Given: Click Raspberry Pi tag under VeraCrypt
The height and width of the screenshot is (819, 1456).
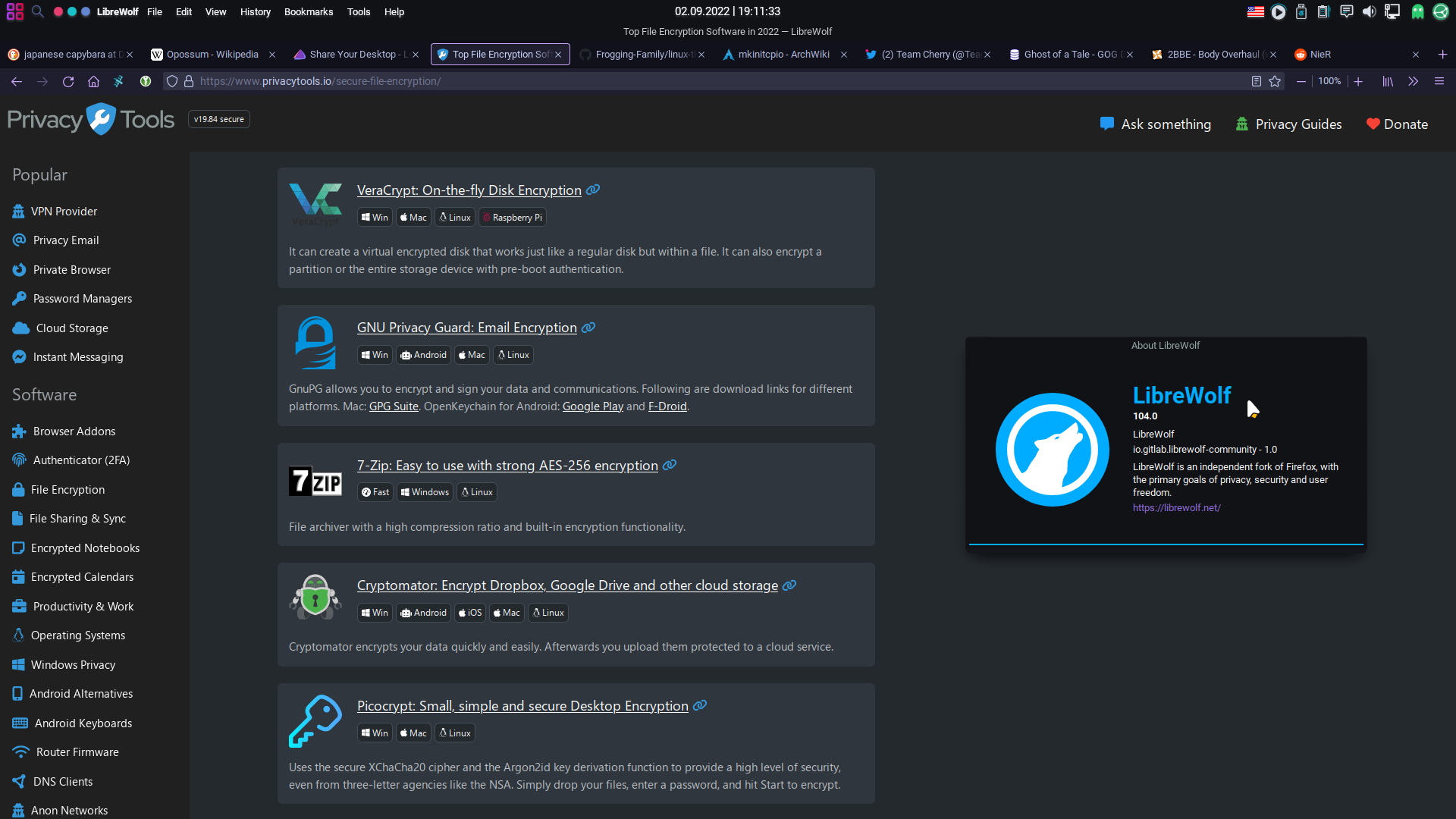Looking at the screenshot, I should click(x=513, y=218).
